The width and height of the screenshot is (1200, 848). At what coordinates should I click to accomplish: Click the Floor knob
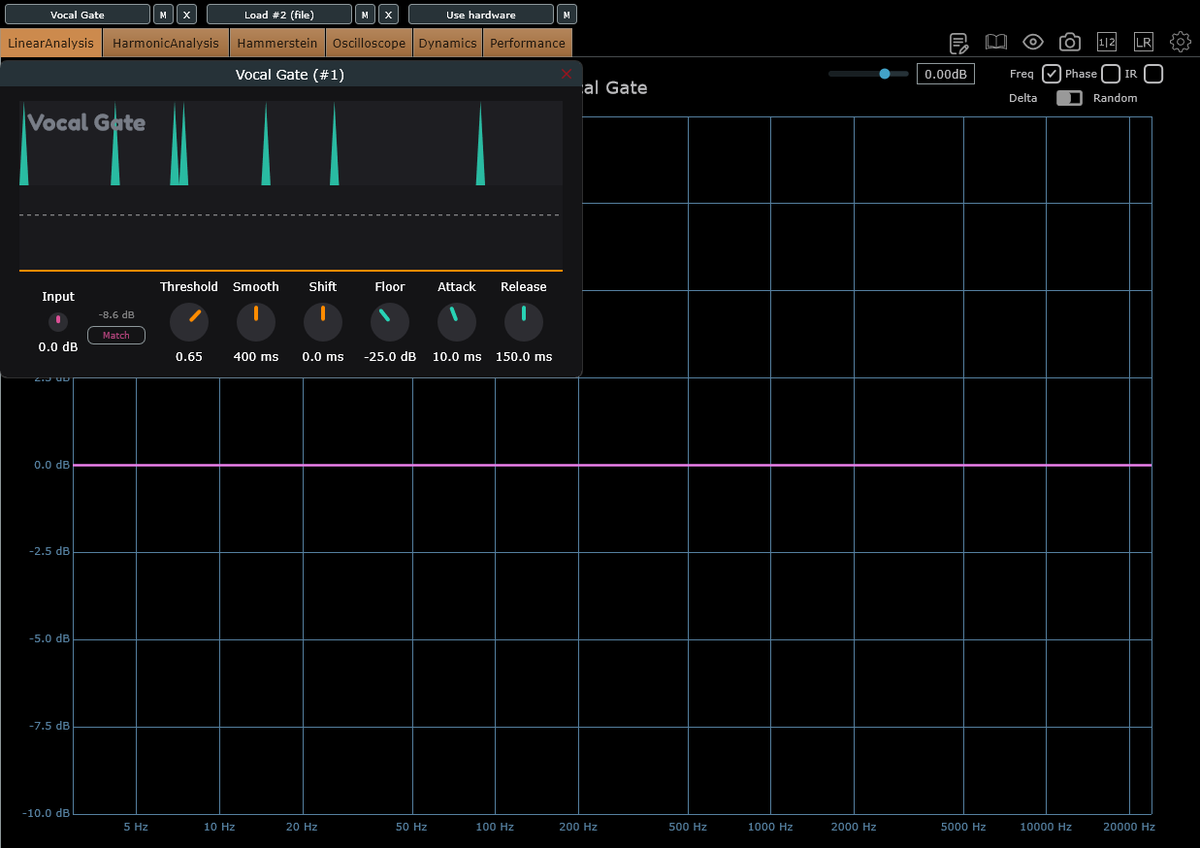(390, 322)
